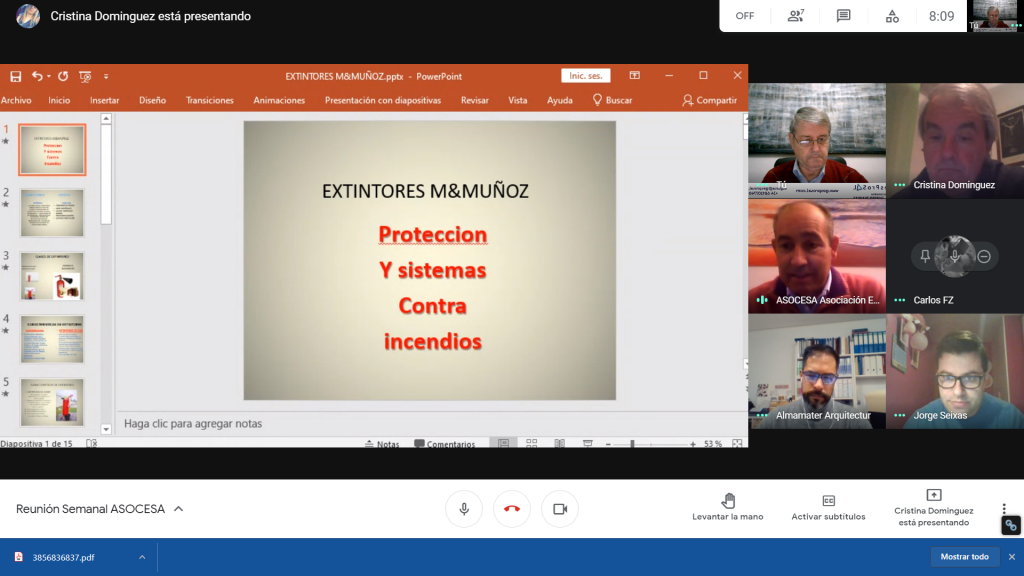Click the red hang up call button
The image size is (1024, 576).
click(512, 509)
